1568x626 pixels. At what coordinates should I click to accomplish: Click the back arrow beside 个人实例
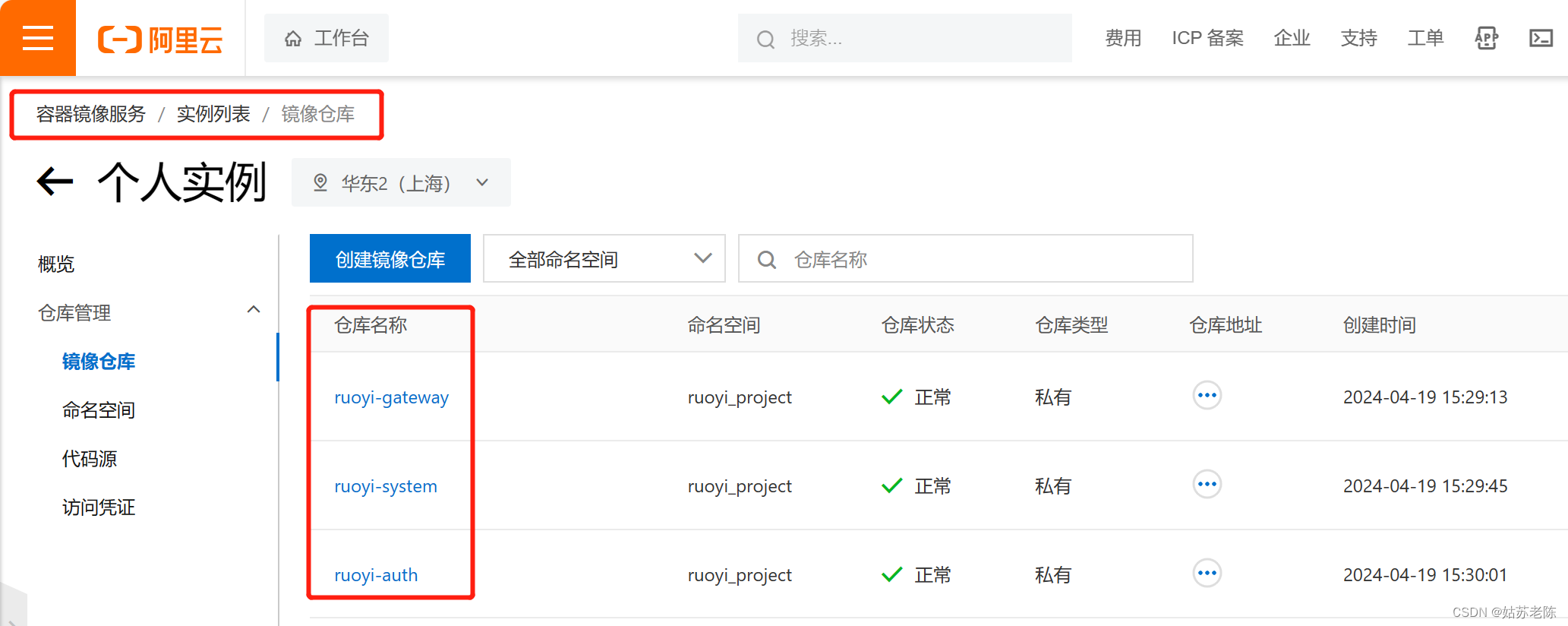55,182
